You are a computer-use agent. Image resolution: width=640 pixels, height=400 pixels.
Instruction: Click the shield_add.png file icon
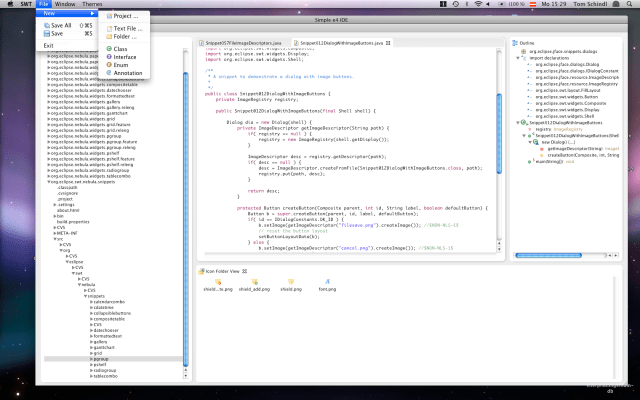[x=252, y=283]
